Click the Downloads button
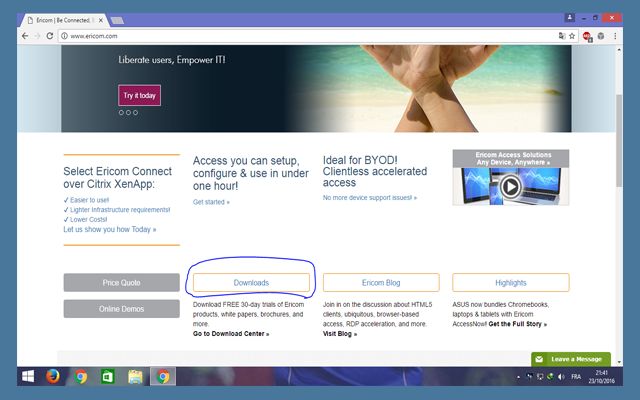 coord(251,283)
